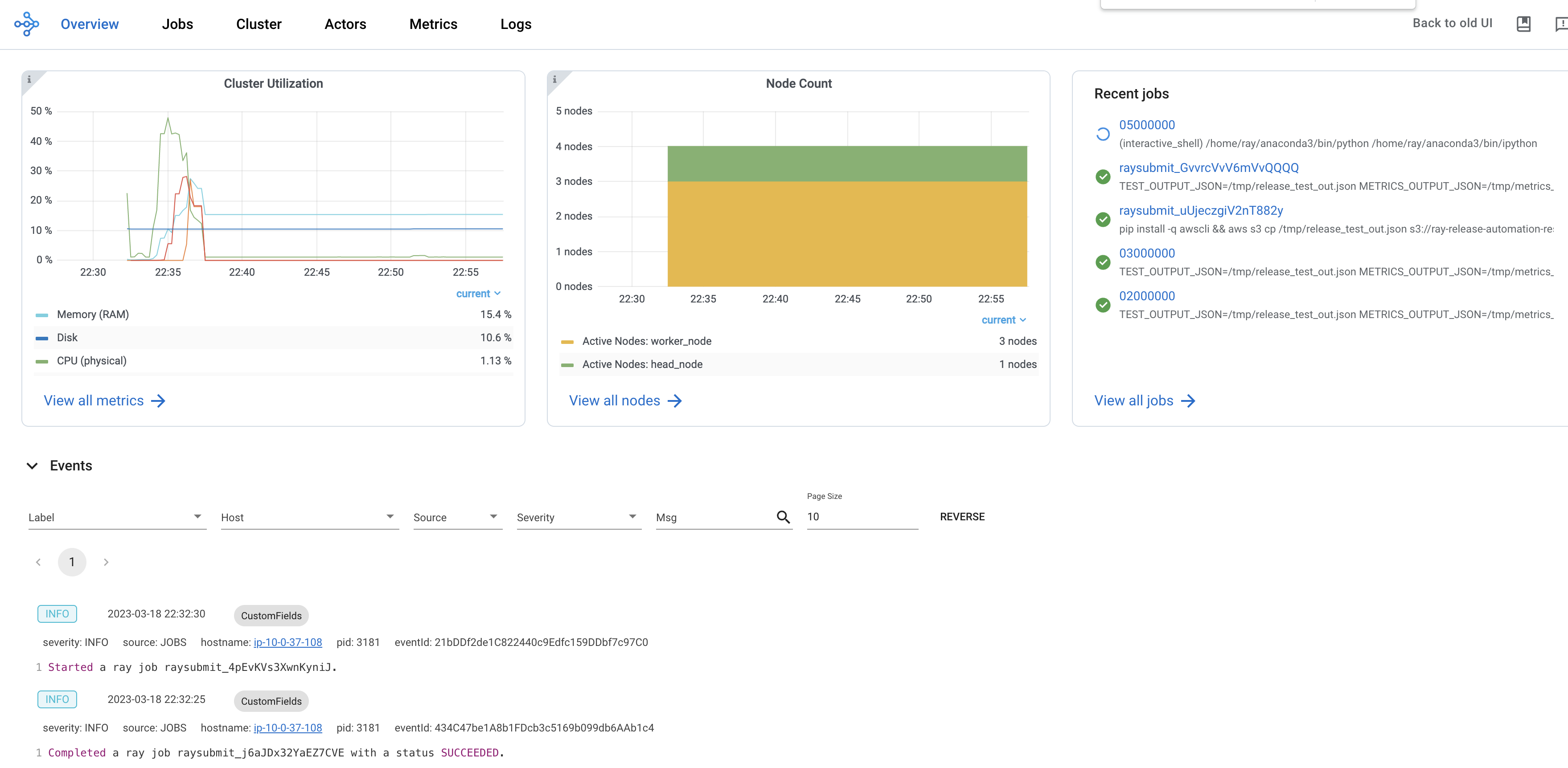This screenshot has height=768, width=1568.
Task: Open the Severity filter dropdown
Action: pos(578,517)
